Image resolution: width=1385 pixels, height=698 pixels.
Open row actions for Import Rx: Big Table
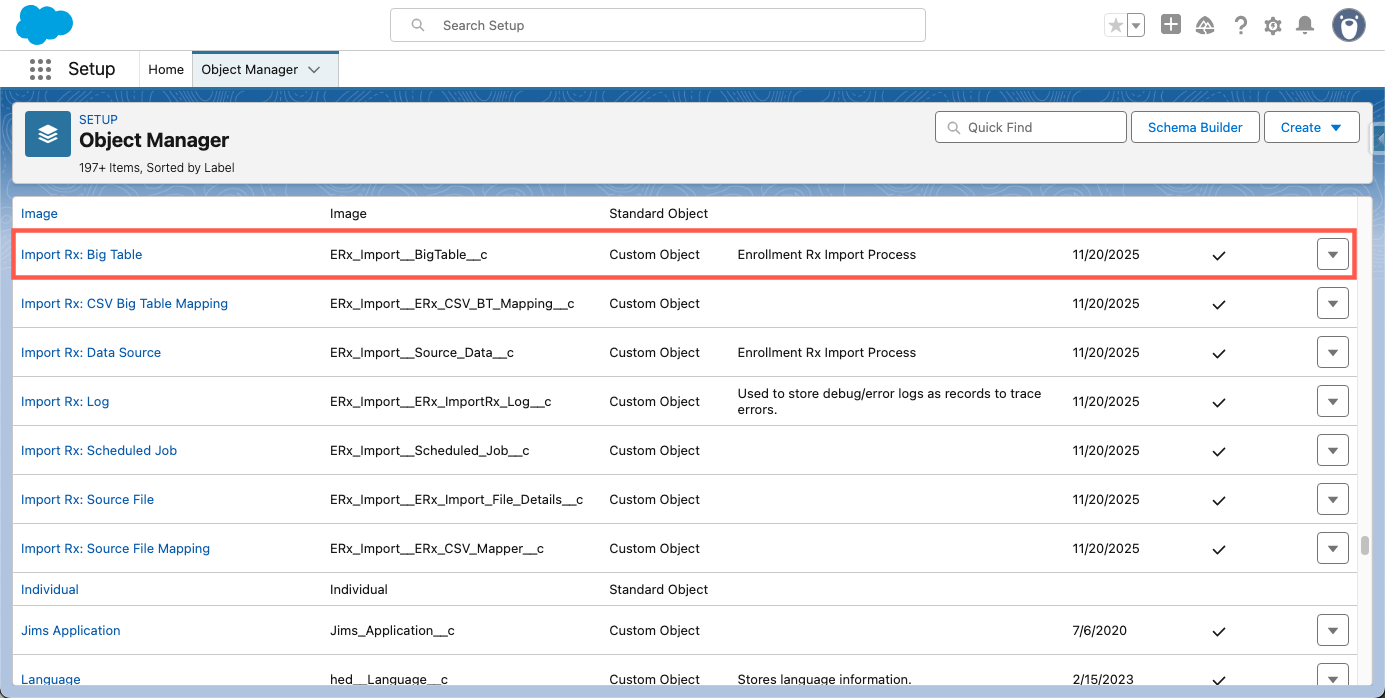click(1332, 255)
